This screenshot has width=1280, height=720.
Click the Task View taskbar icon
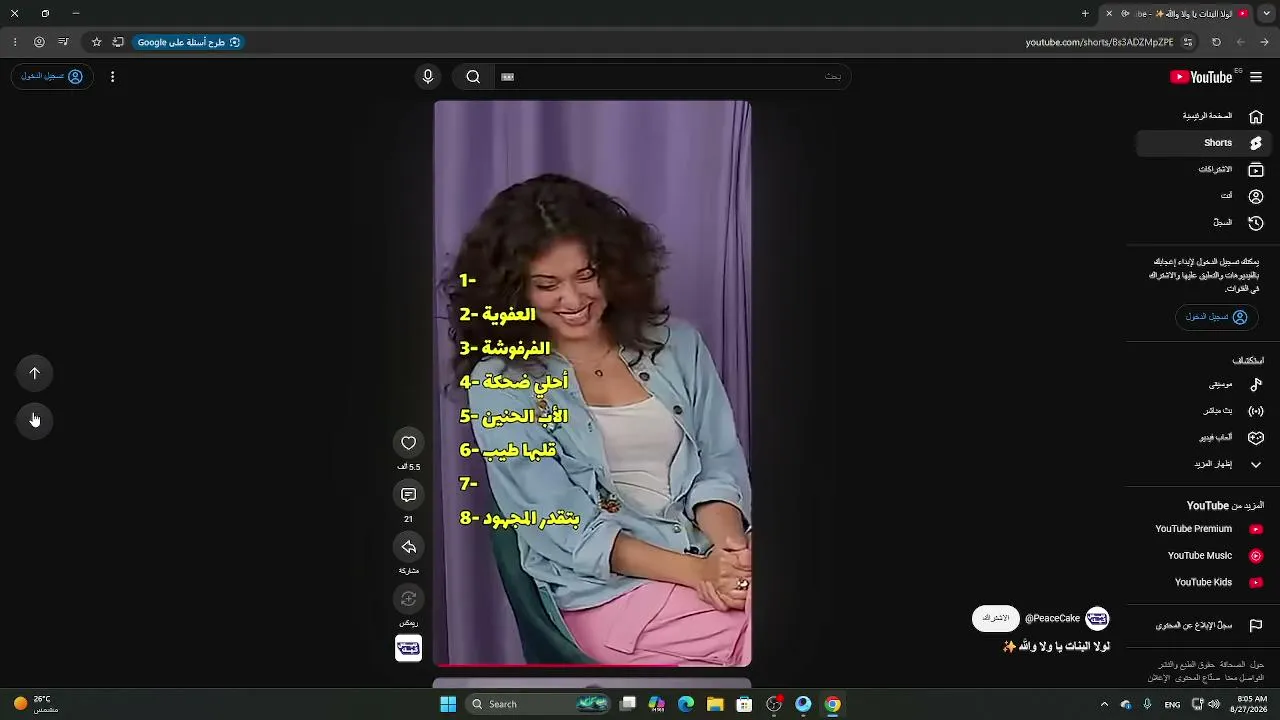(628, 704)
